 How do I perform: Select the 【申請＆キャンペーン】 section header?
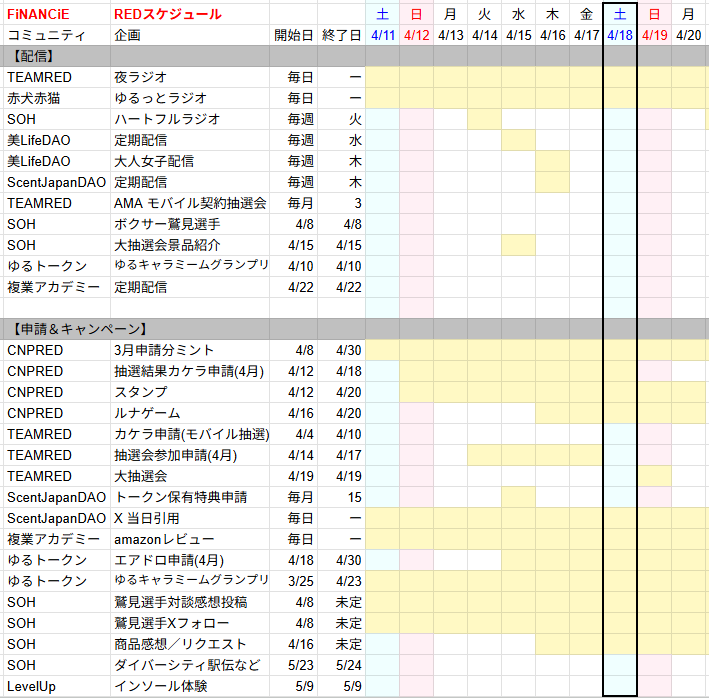(x=77, y=329)
